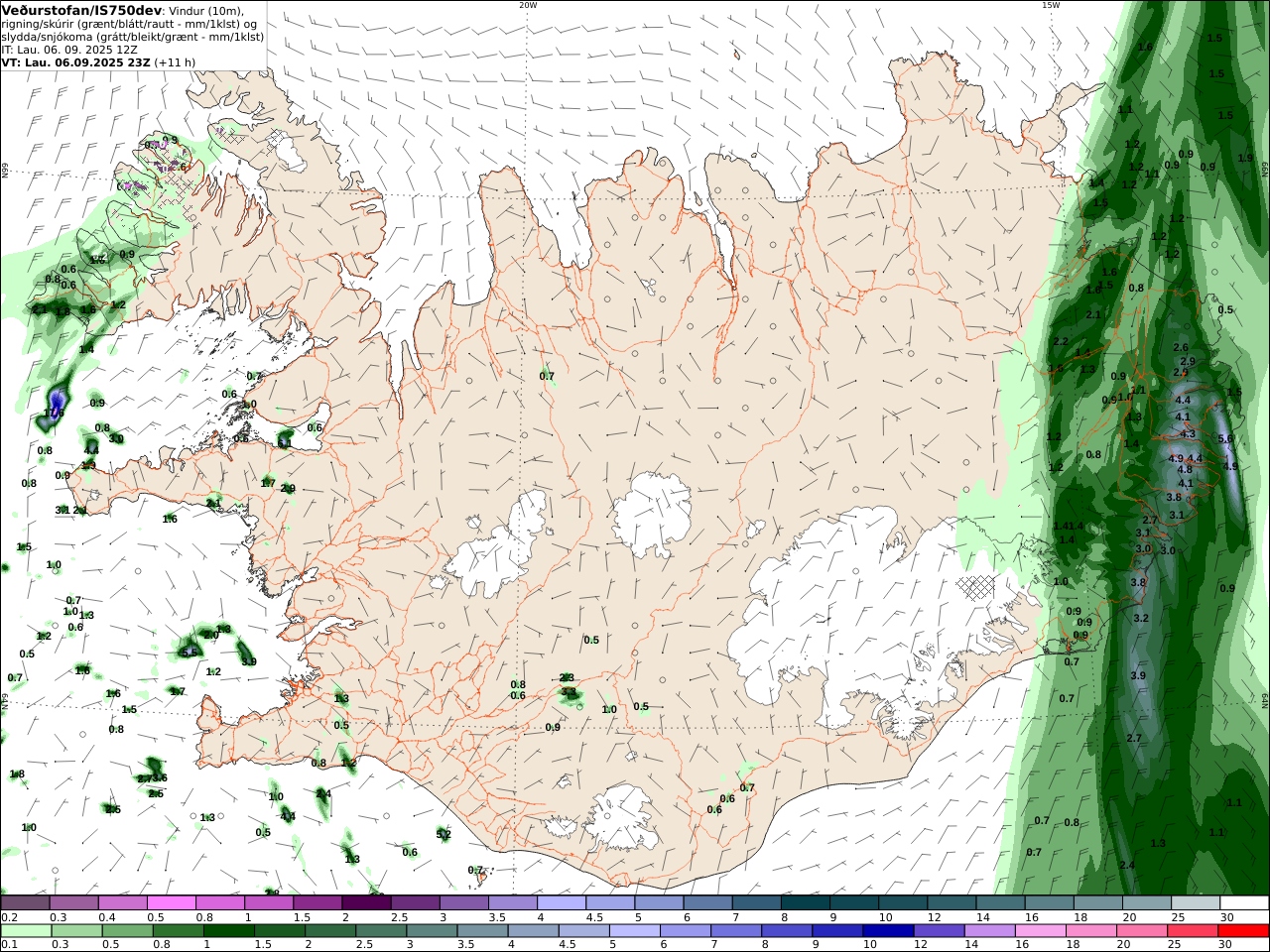Viewport: 1270px width, 952px height.
Task: Click the pale lavender snow swatch between 4 and 4.5
Action: click(562, 902)
